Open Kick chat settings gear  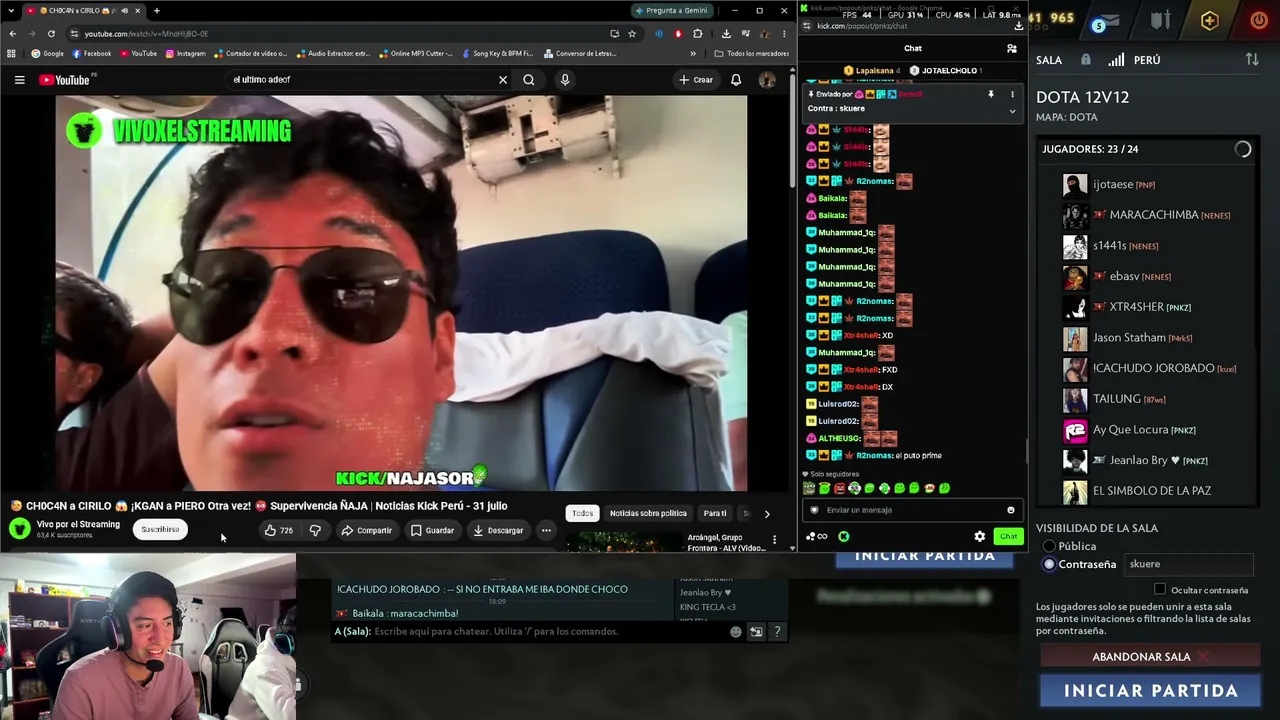click(x=980, y=537)
